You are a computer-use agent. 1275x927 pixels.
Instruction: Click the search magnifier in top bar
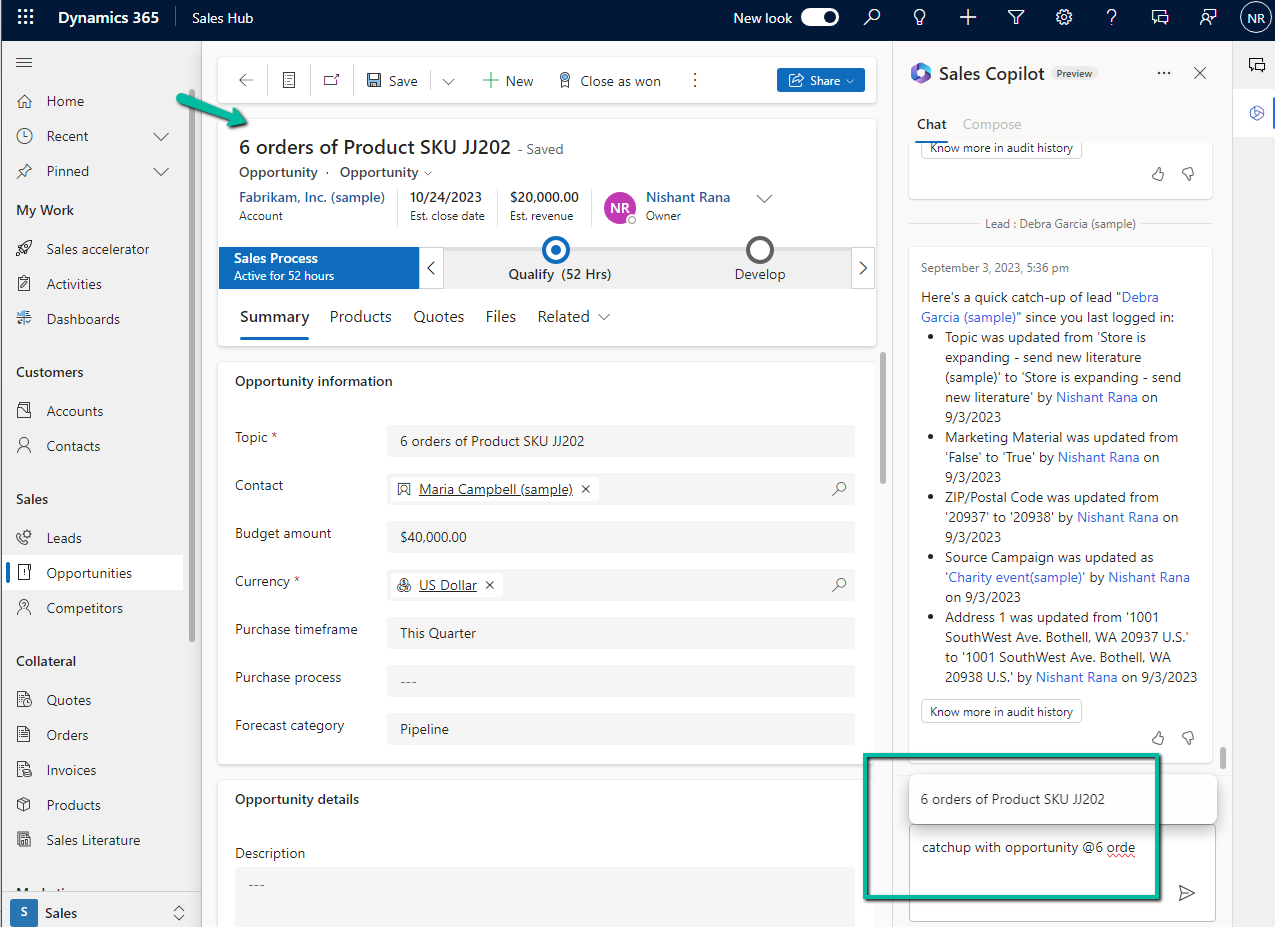pyautogui.click(x=872, y=18)
